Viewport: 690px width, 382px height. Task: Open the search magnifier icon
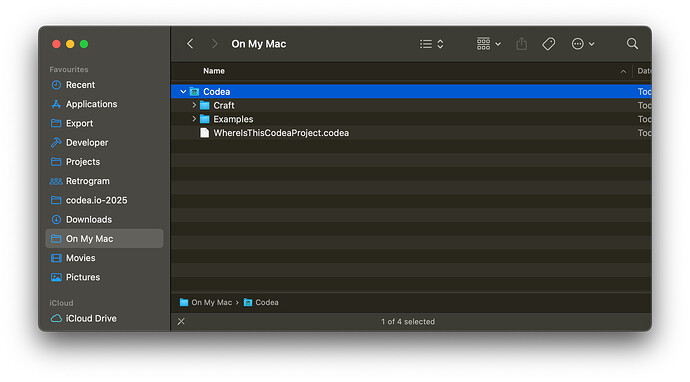point(632,44)
